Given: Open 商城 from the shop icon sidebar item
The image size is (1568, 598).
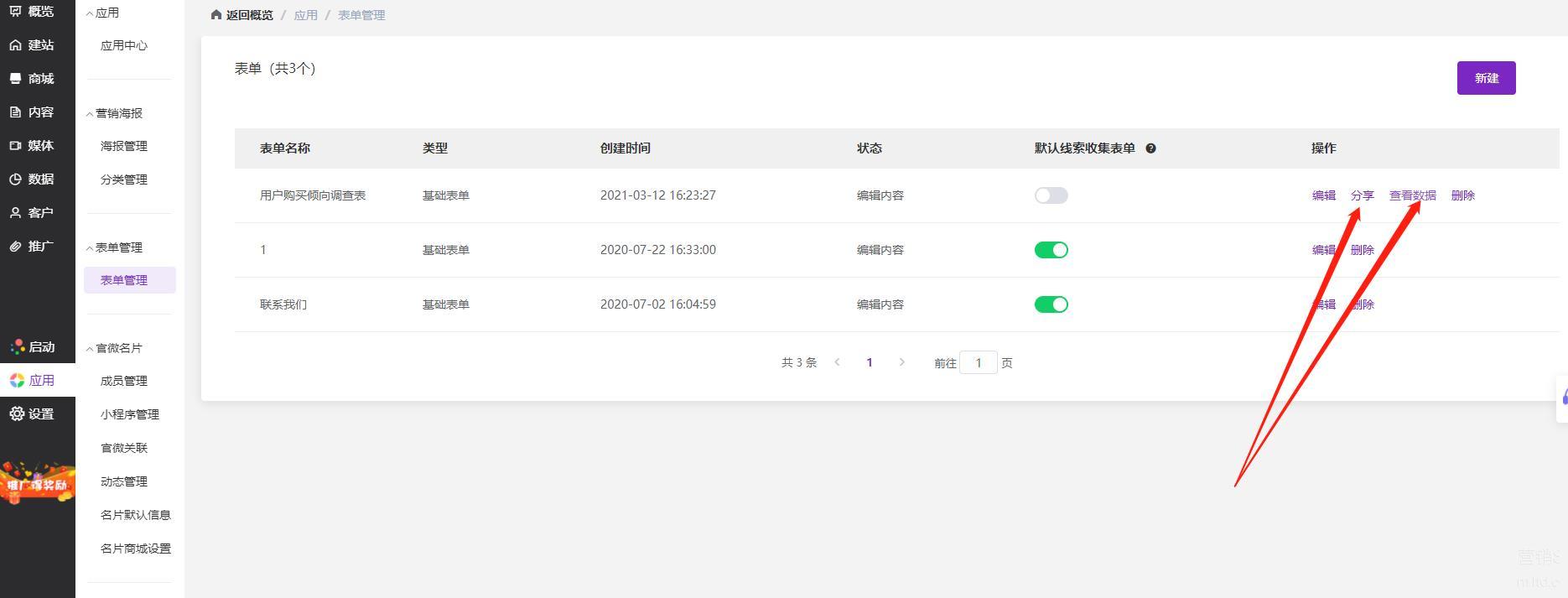Looking at the screenshot, I should coord(32,79).
